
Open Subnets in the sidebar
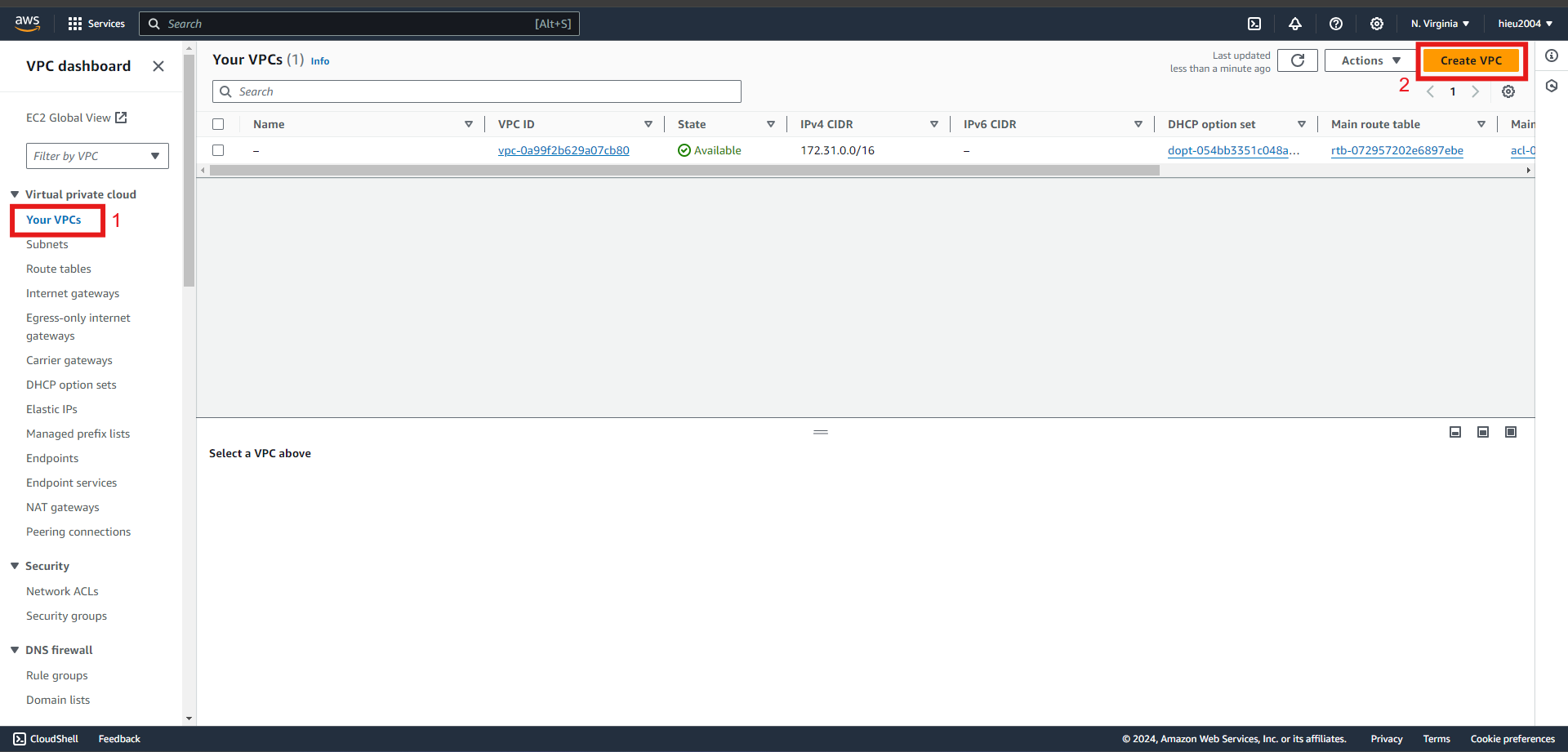(x=47, y=244)
